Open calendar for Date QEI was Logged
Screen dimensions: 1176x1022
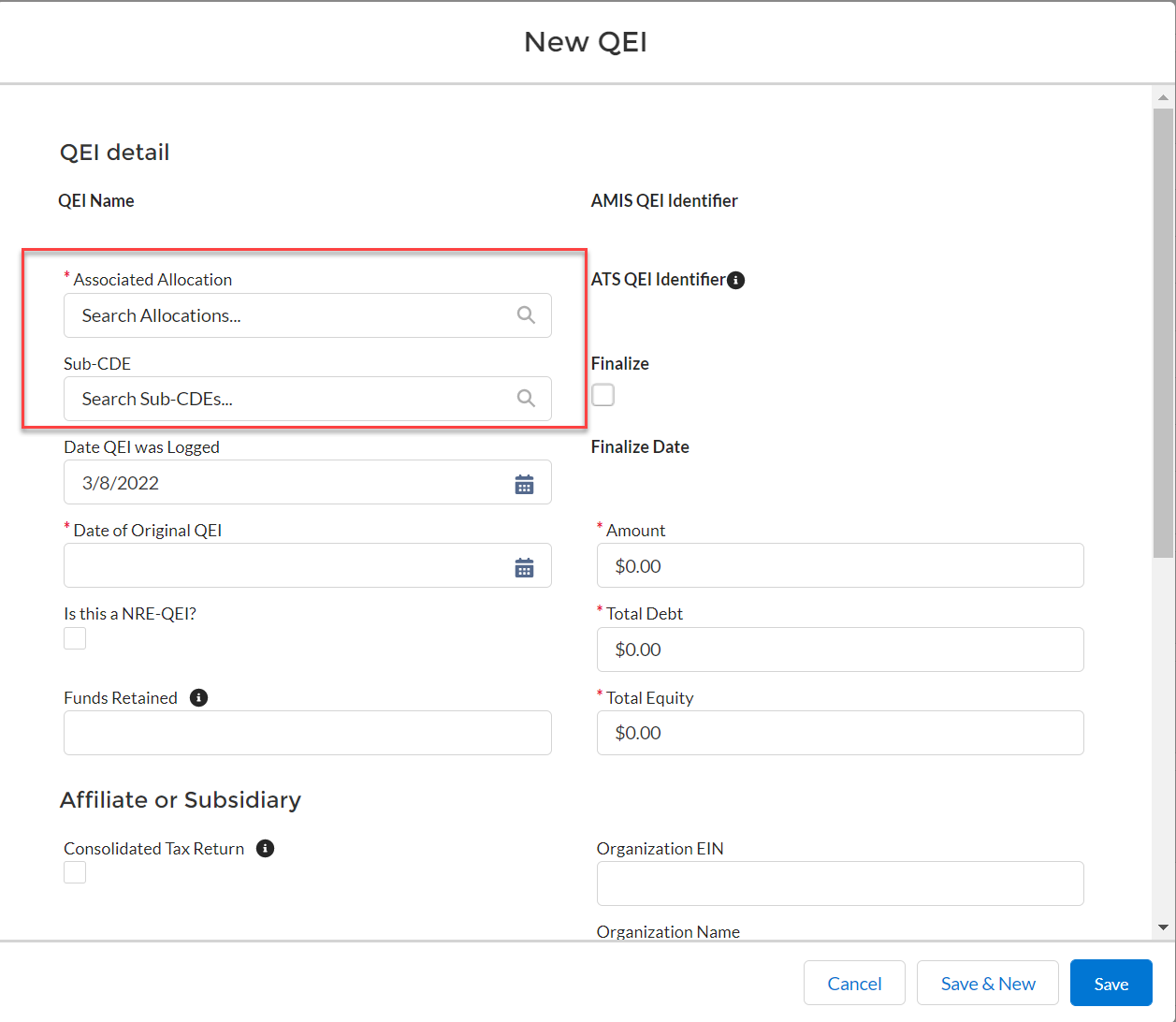(x=524, y=484)
